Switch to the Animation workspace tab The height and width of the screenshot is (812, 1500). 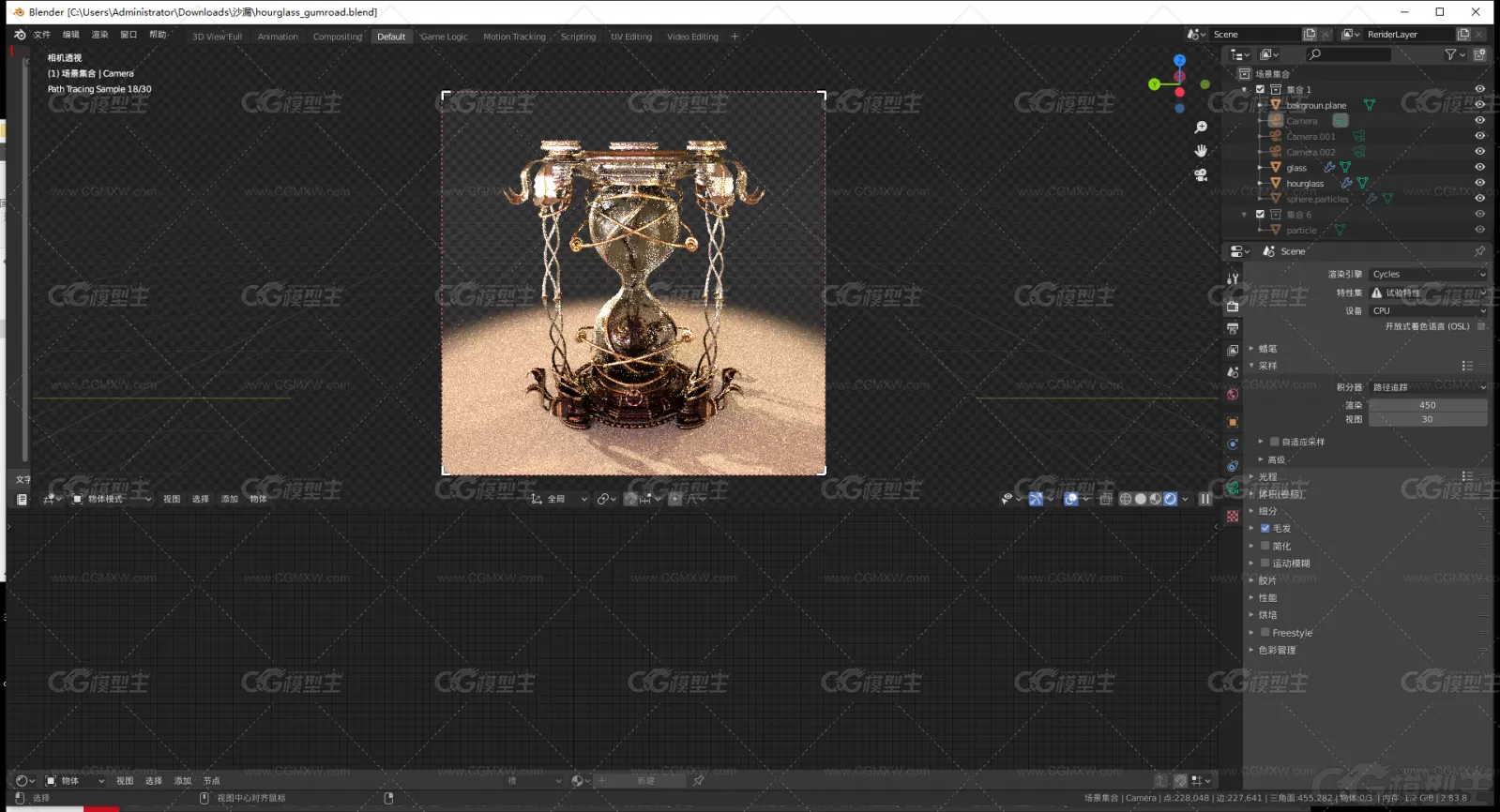(278, 37)
